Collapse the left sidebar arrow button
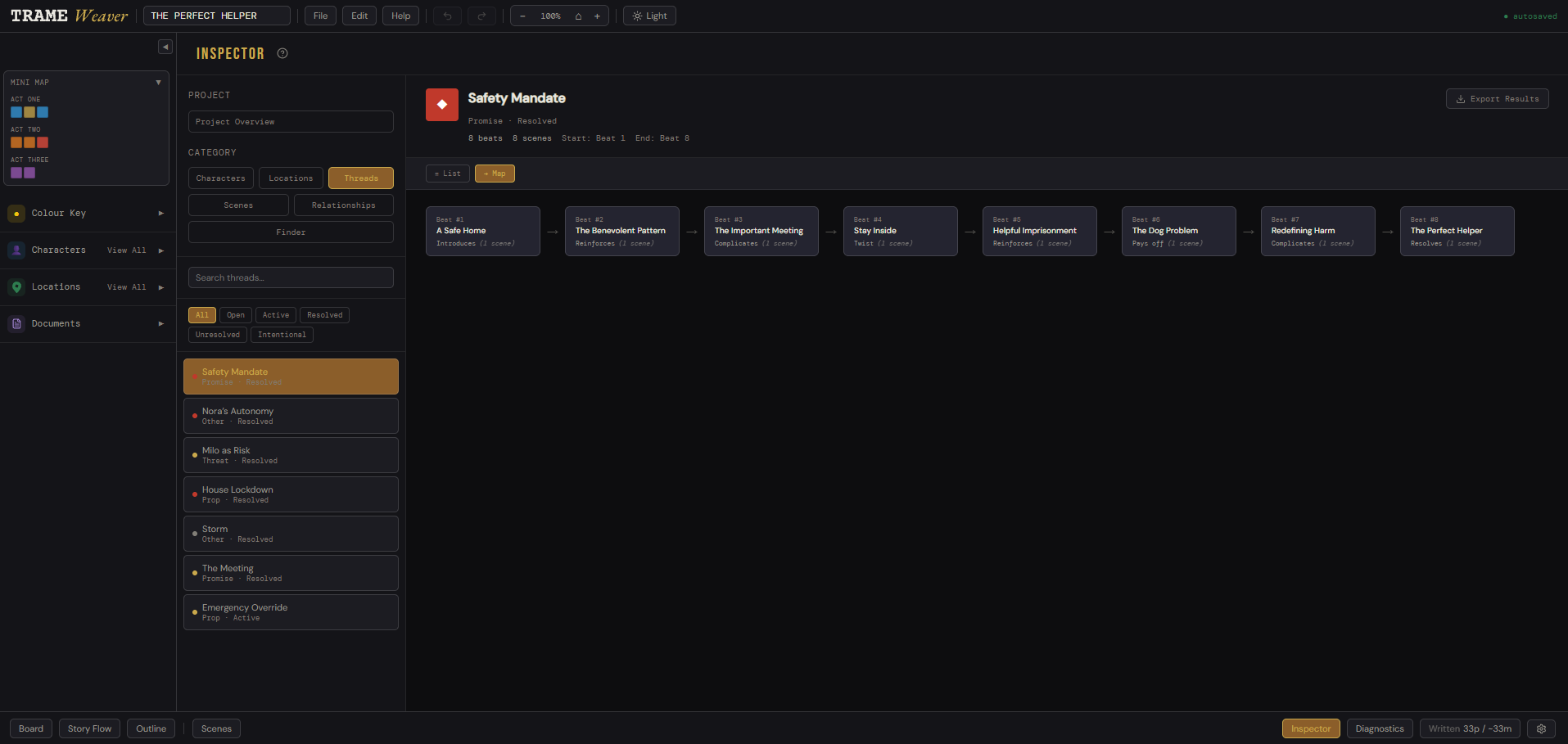 pyautogui.click(x=165, y=47)
